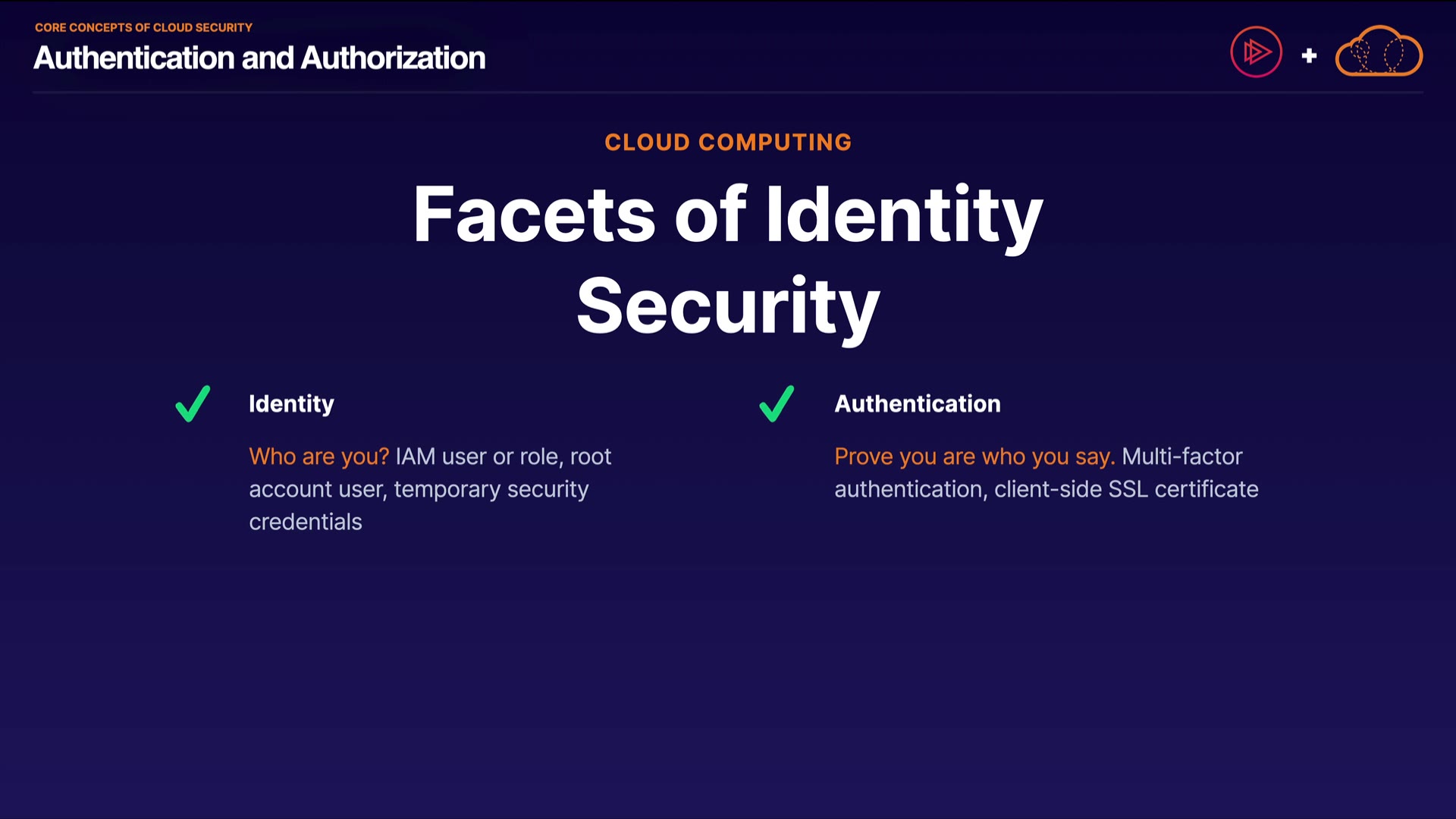Select the bold Identity subheading

click(x=291, y=403)
